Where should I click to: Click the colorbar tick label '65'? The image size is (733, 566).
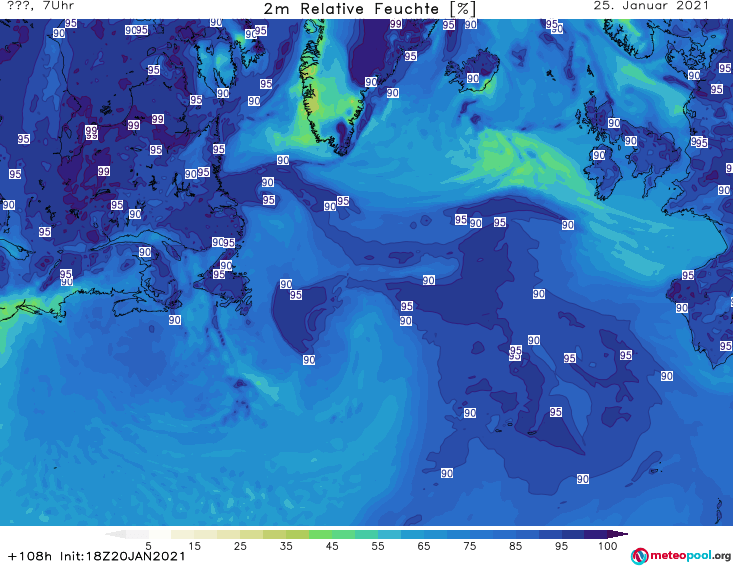(x=424, y=546)
